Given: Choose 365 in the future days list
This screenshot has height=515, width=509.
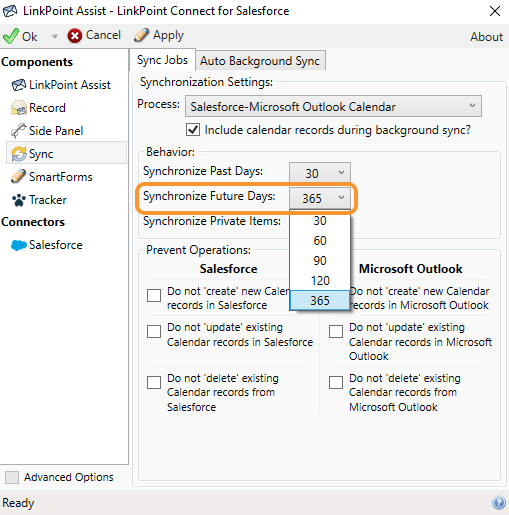Looking at the screenshot, I should point(320,300).
